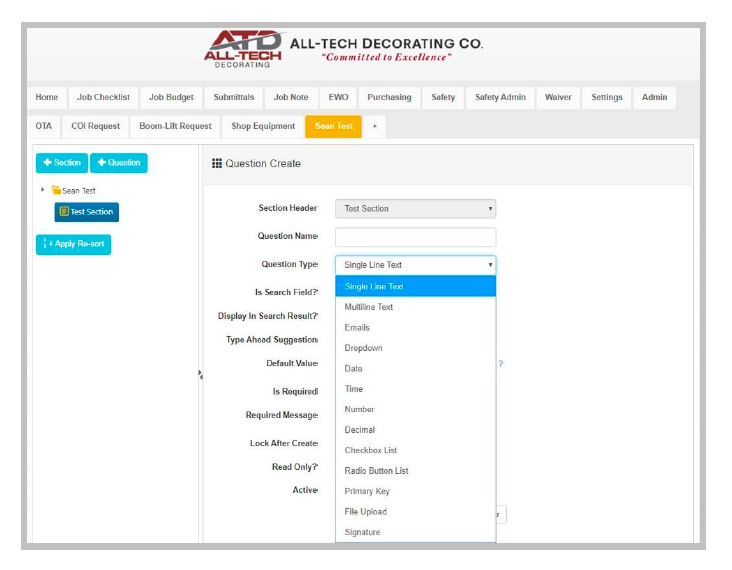
Task: Go to Job Note tab
Action: click(x=291, y=98)
